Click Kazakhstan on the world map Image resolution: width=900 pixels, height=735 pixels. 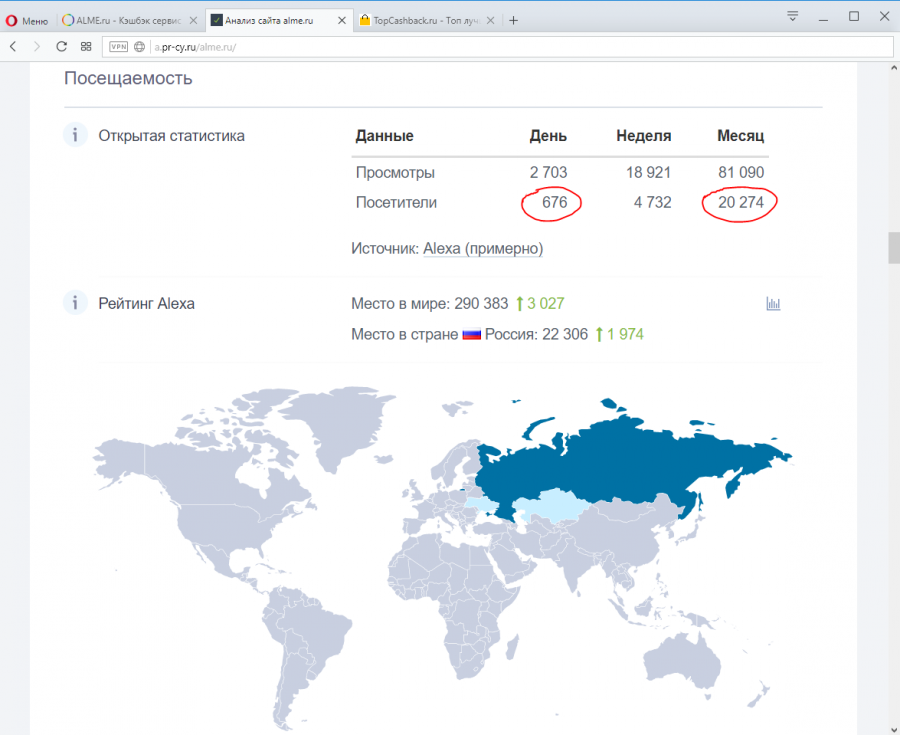point(554,506)
